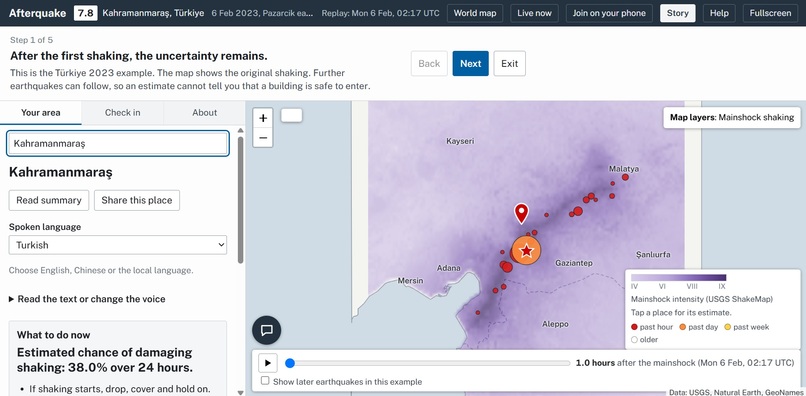
Task: Open Help
Action: point(719,13)
